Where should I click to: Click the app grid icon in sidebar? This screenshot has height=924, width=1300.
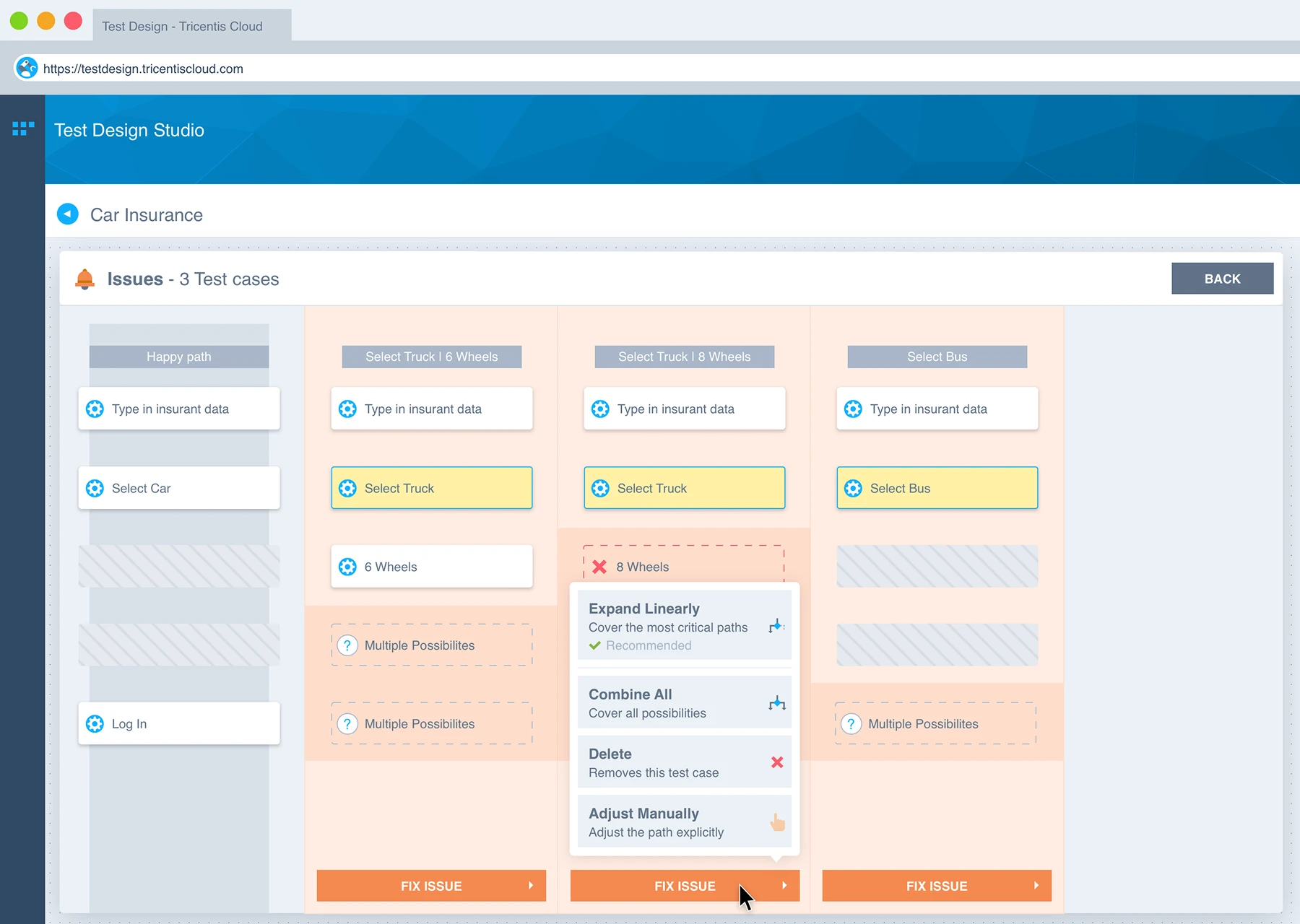[x=23, y=128]
